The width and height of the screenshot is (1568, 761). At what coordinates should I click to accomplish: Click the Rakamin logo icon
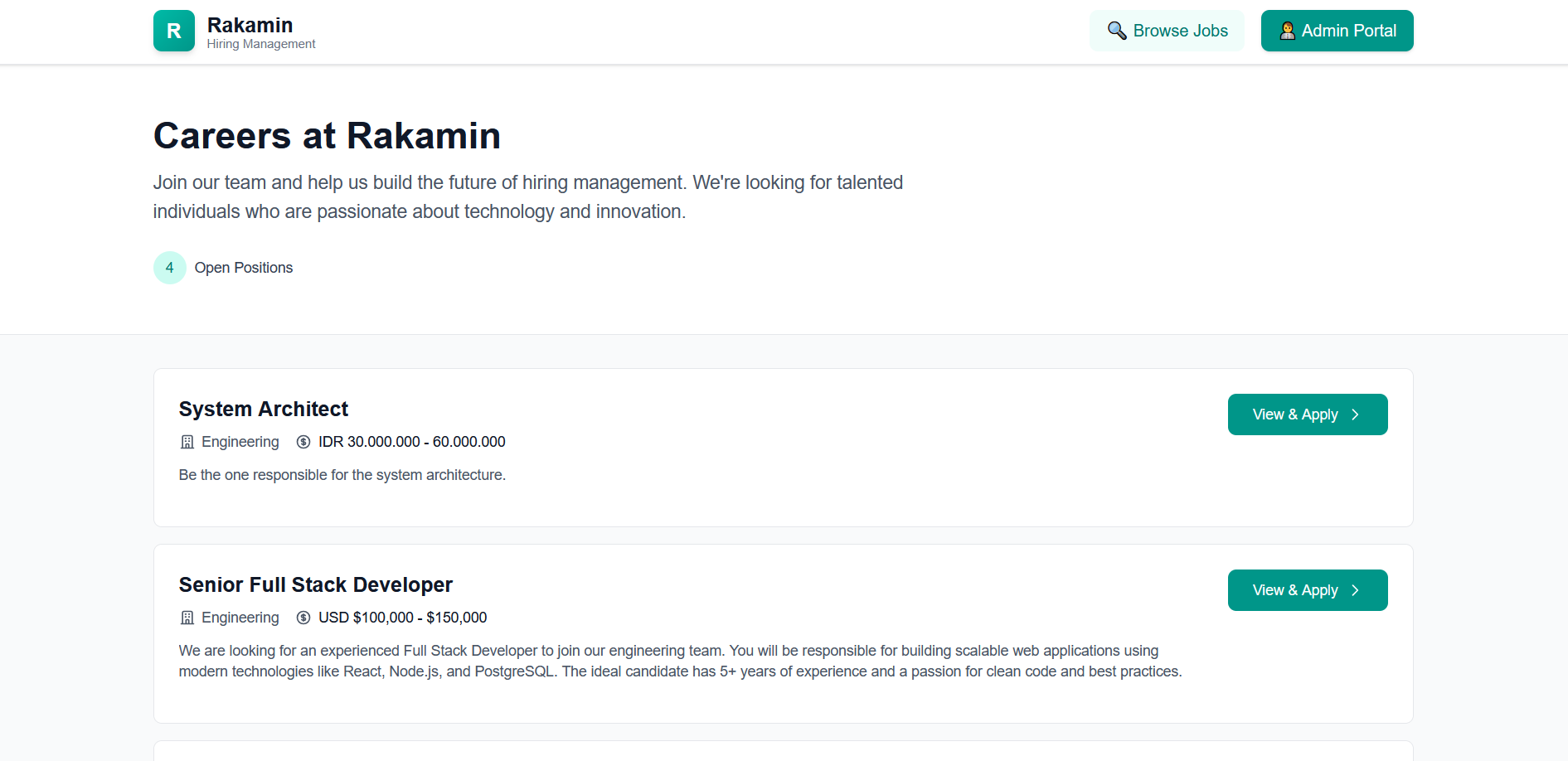point(173,31)
